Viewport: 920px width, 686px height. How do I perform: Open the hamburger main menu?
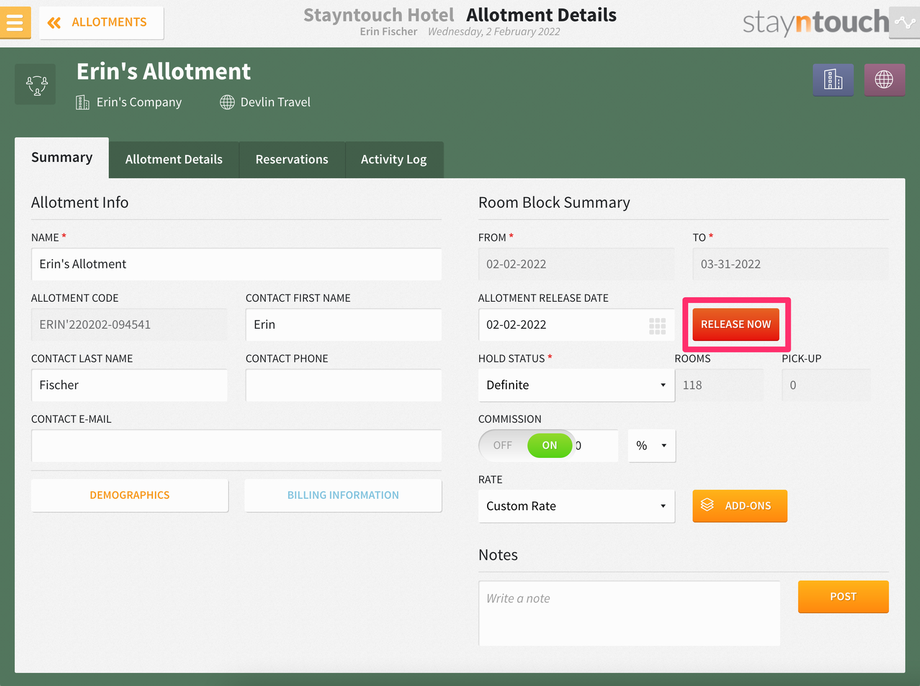[15, 22]
